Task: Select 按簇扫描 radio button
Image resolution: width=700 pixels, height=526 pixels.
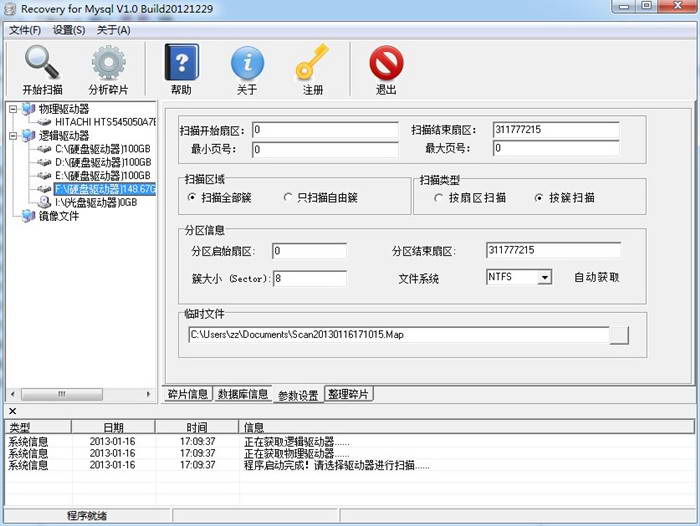Action: tap(539, 197)
